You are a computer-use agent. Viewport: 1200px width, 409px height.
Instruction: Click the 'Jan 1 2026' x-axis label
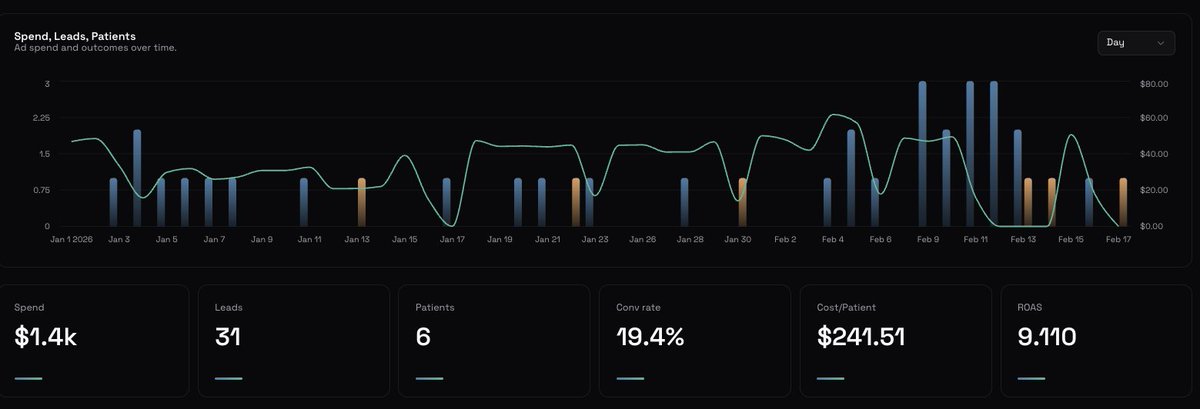tap(72, 240)
